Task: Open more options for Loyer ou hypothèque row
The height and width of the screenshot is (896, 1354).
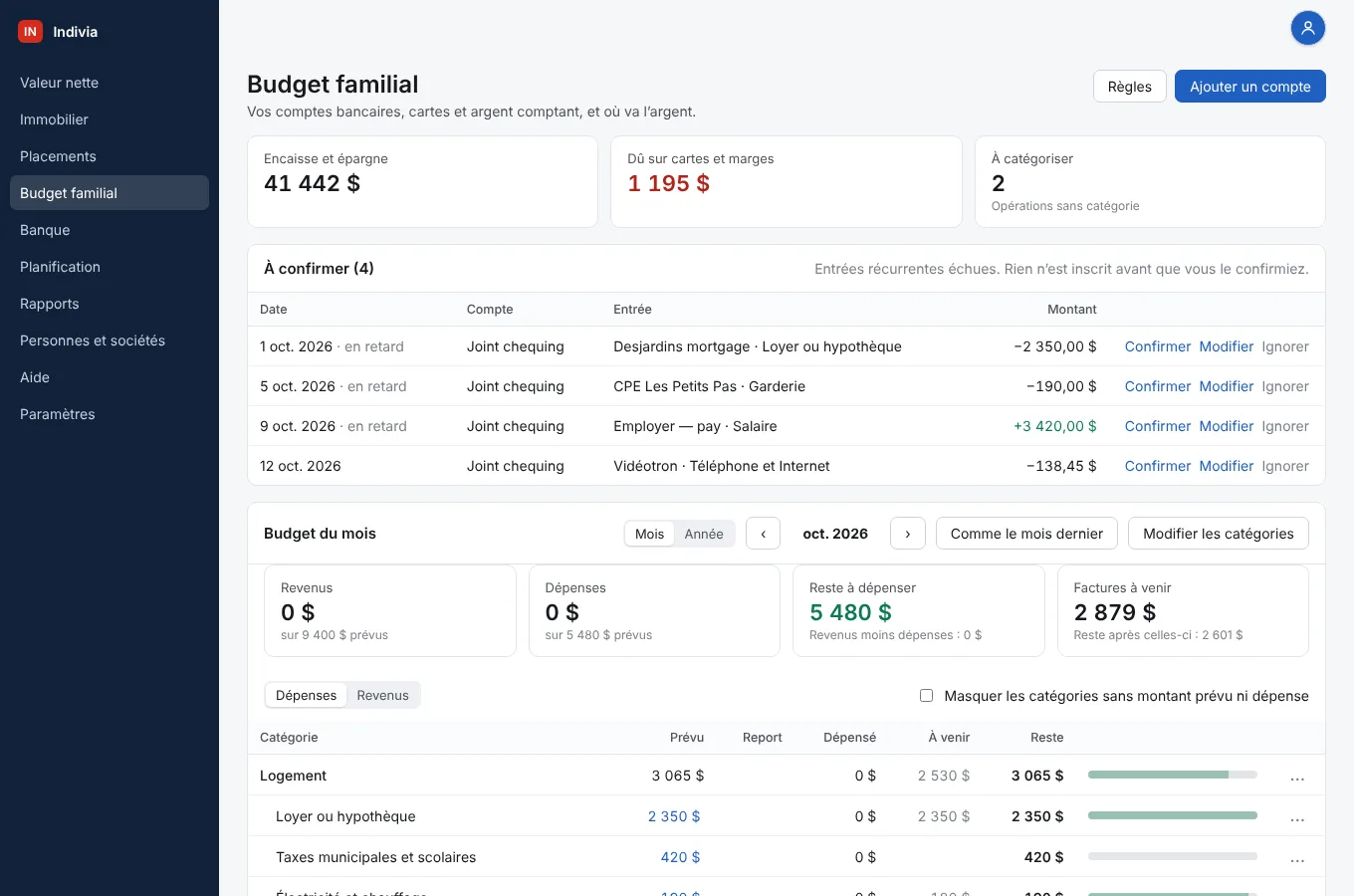Action: point(1297,817)
